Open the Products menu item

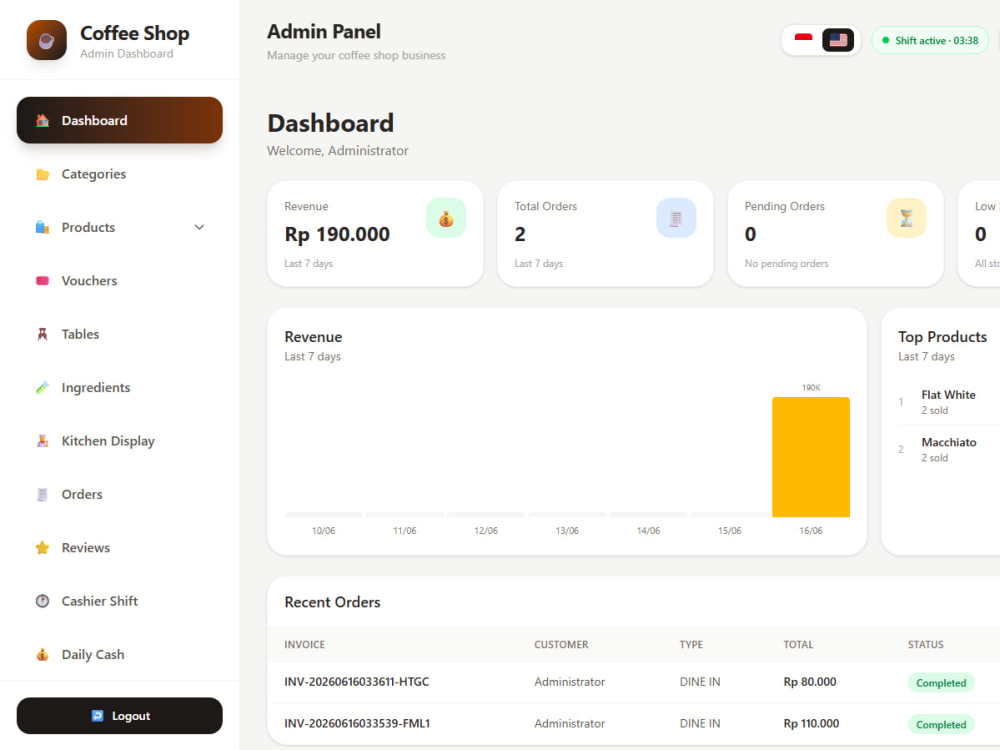click(119, 227)
